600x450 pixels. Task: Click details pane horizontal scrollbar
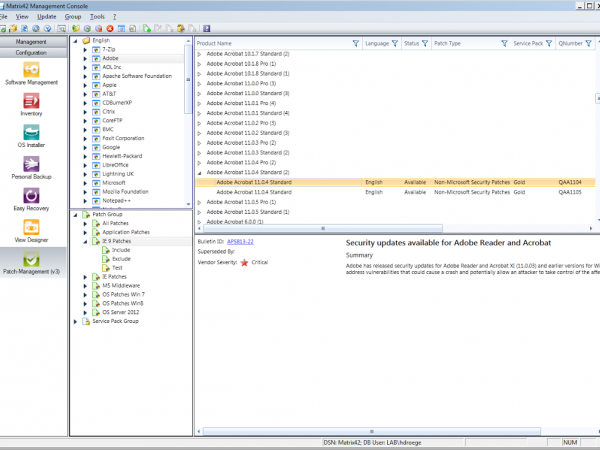click(371, 431)
